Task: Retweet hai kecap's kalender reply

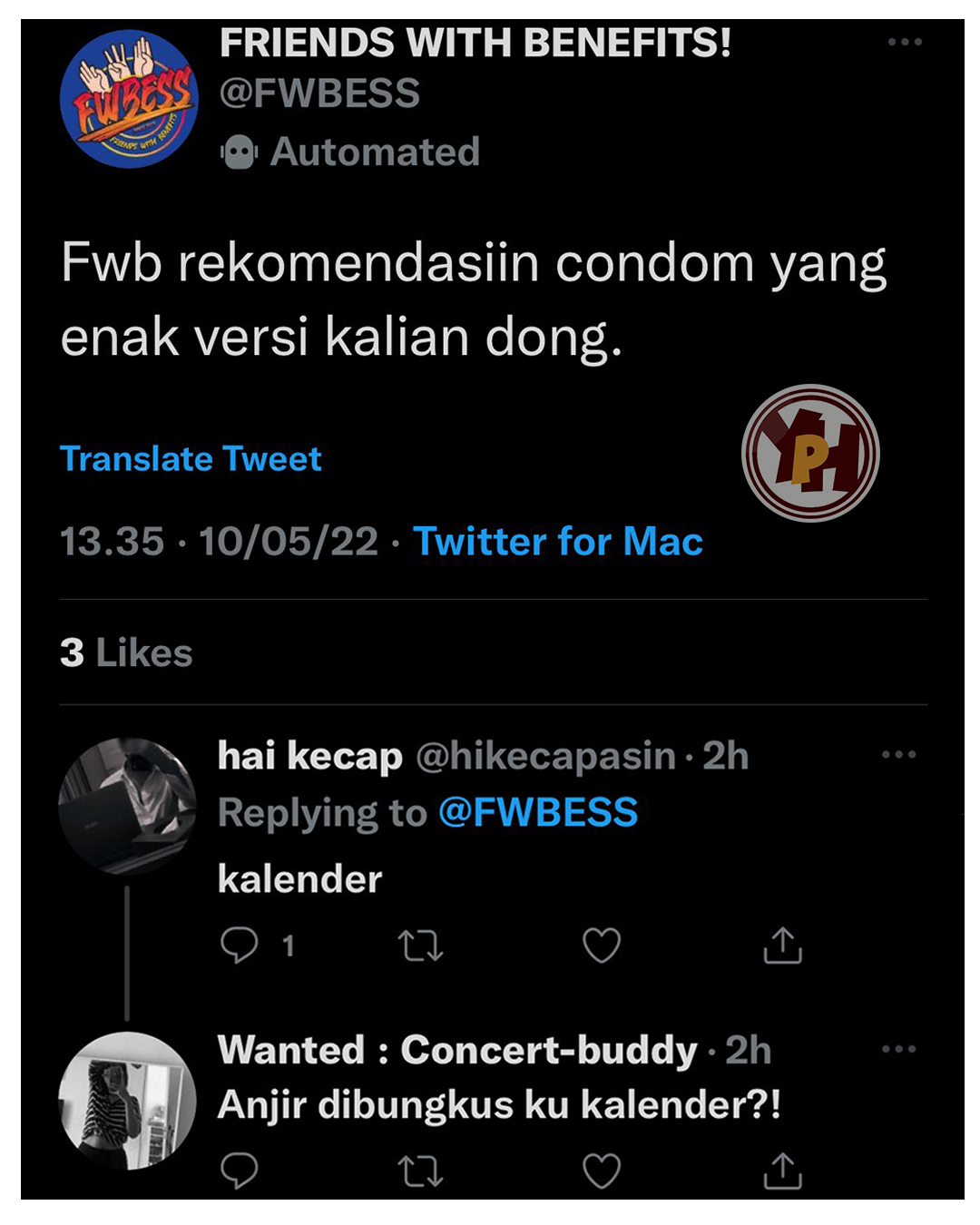Action: (421, 946)
